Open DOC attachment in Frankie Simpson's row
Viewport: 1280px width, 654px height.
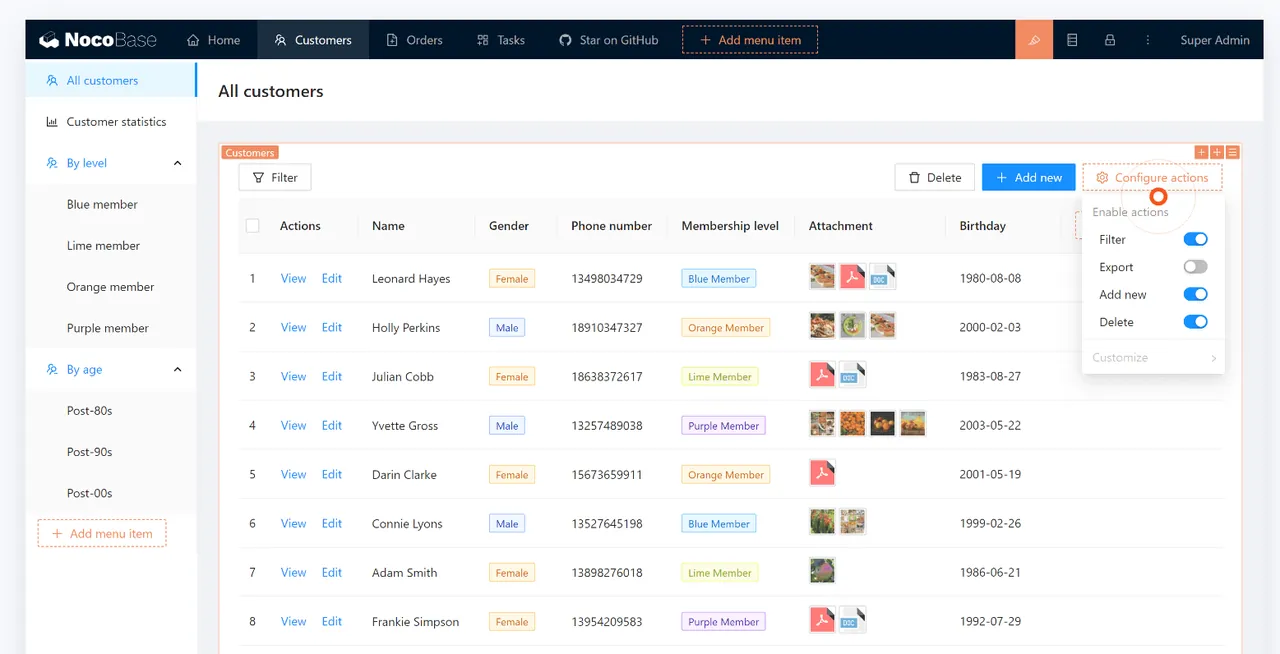pyautogui.click(x=852, y=620)
